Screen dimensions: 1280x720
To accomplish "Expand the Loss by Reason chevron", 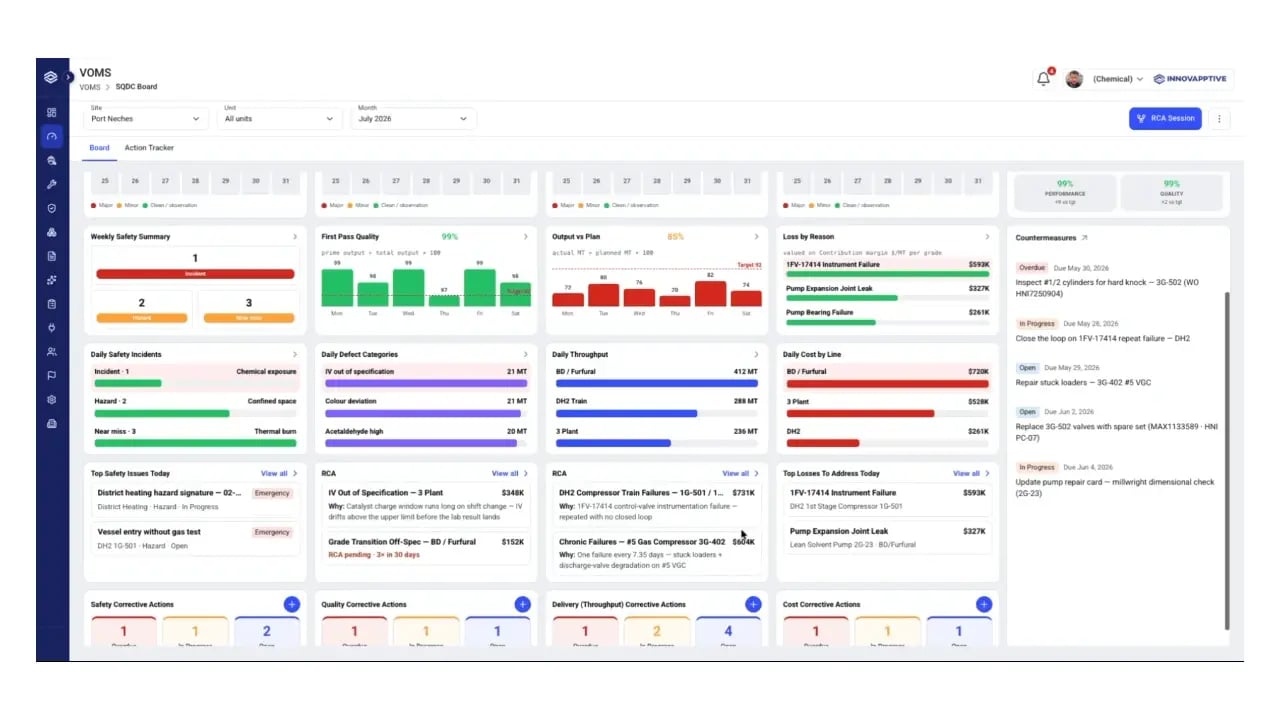I will click(x=988, y=237).
